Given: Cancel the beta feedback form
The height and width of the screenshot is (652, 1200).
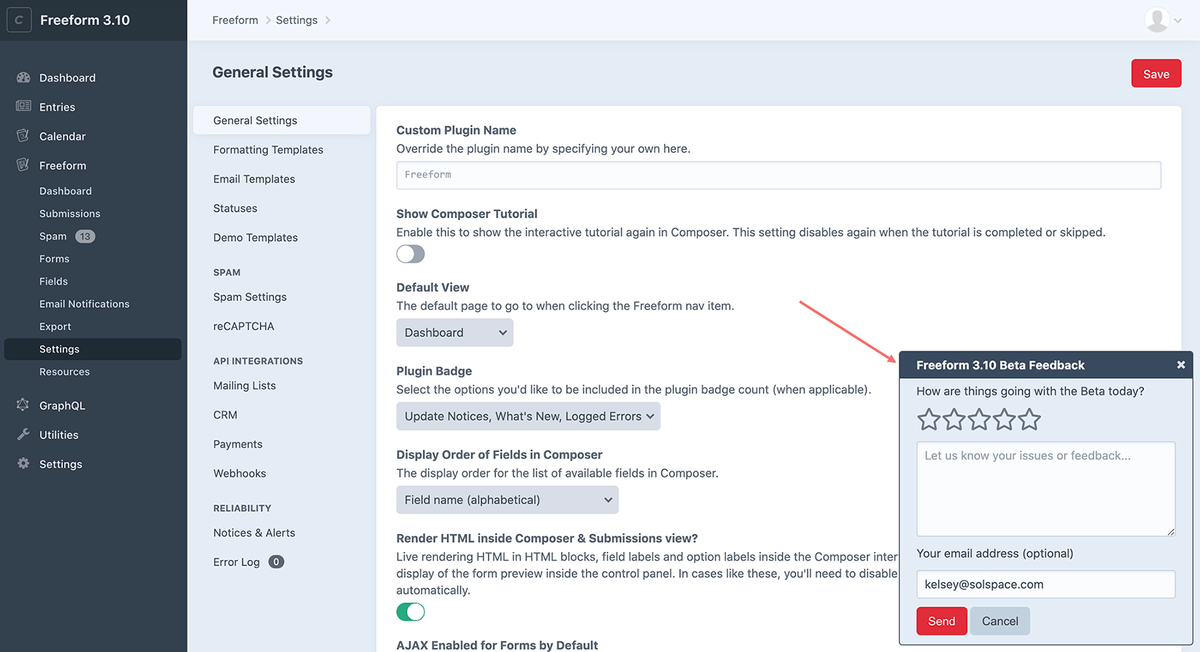Looking at the screenshot, I should tap(1000, 621).
